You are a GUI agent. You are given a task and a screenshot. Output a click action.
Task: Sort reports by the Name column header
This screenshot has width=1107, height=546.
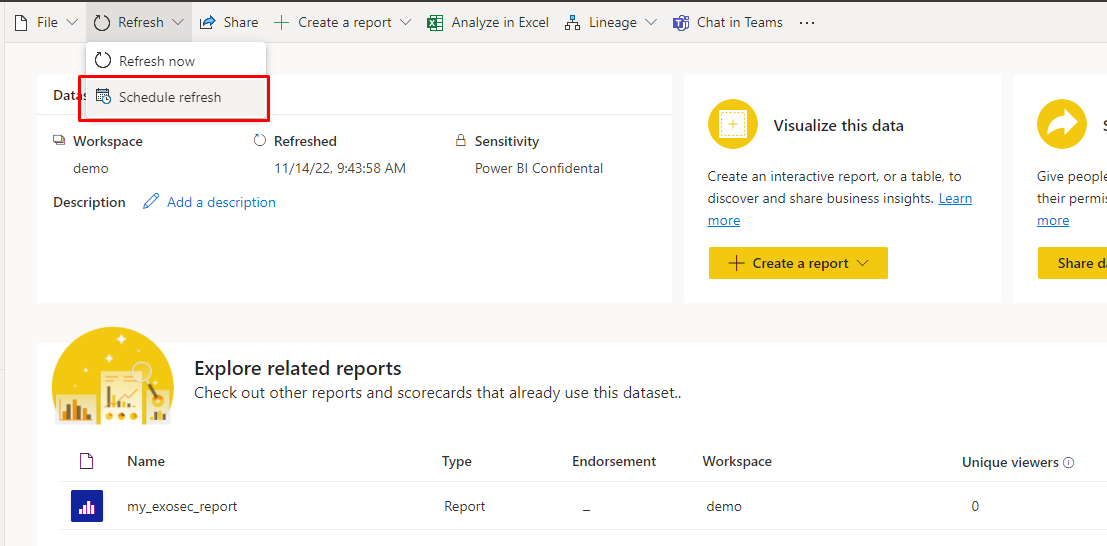pos(146,461)
